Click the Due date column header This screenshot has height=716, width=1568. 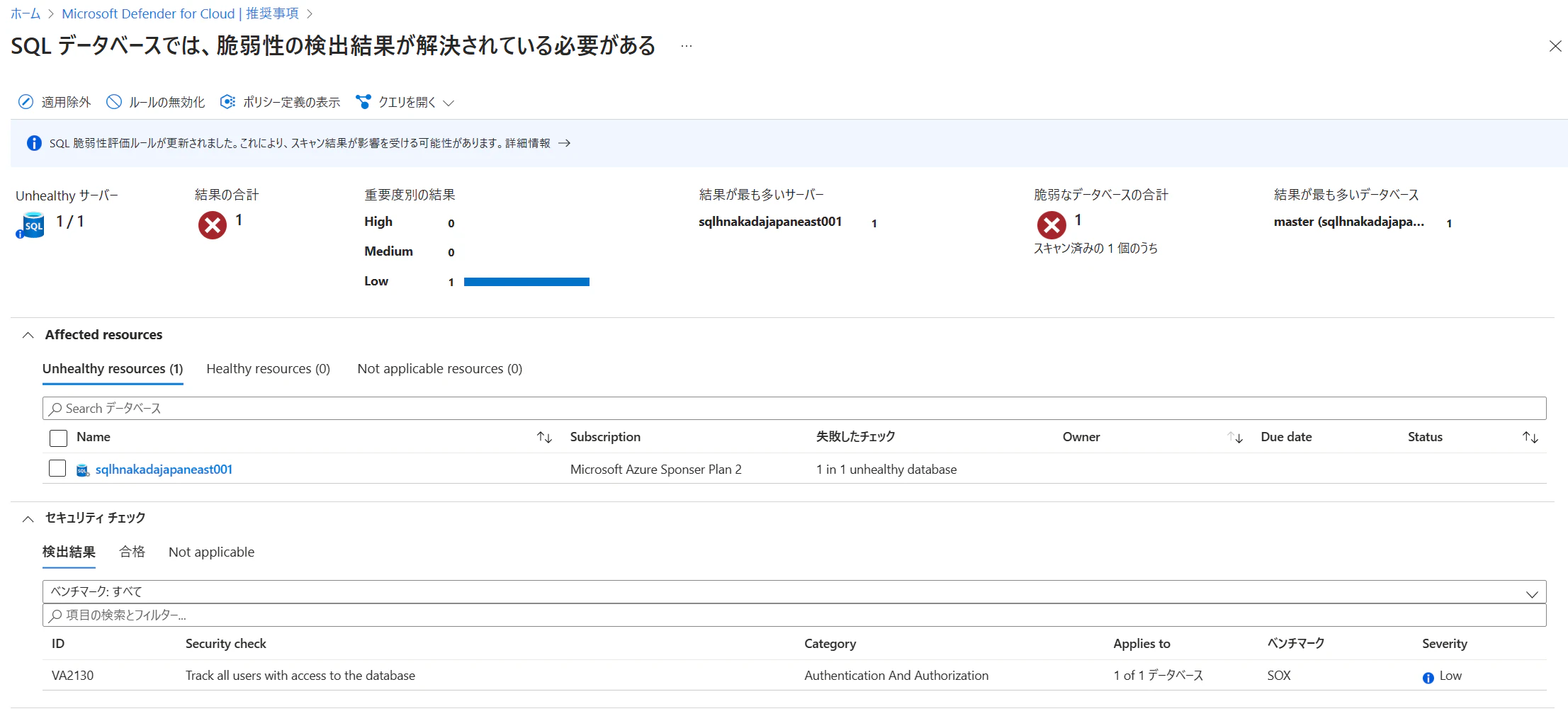click(x=1286, y=437)
